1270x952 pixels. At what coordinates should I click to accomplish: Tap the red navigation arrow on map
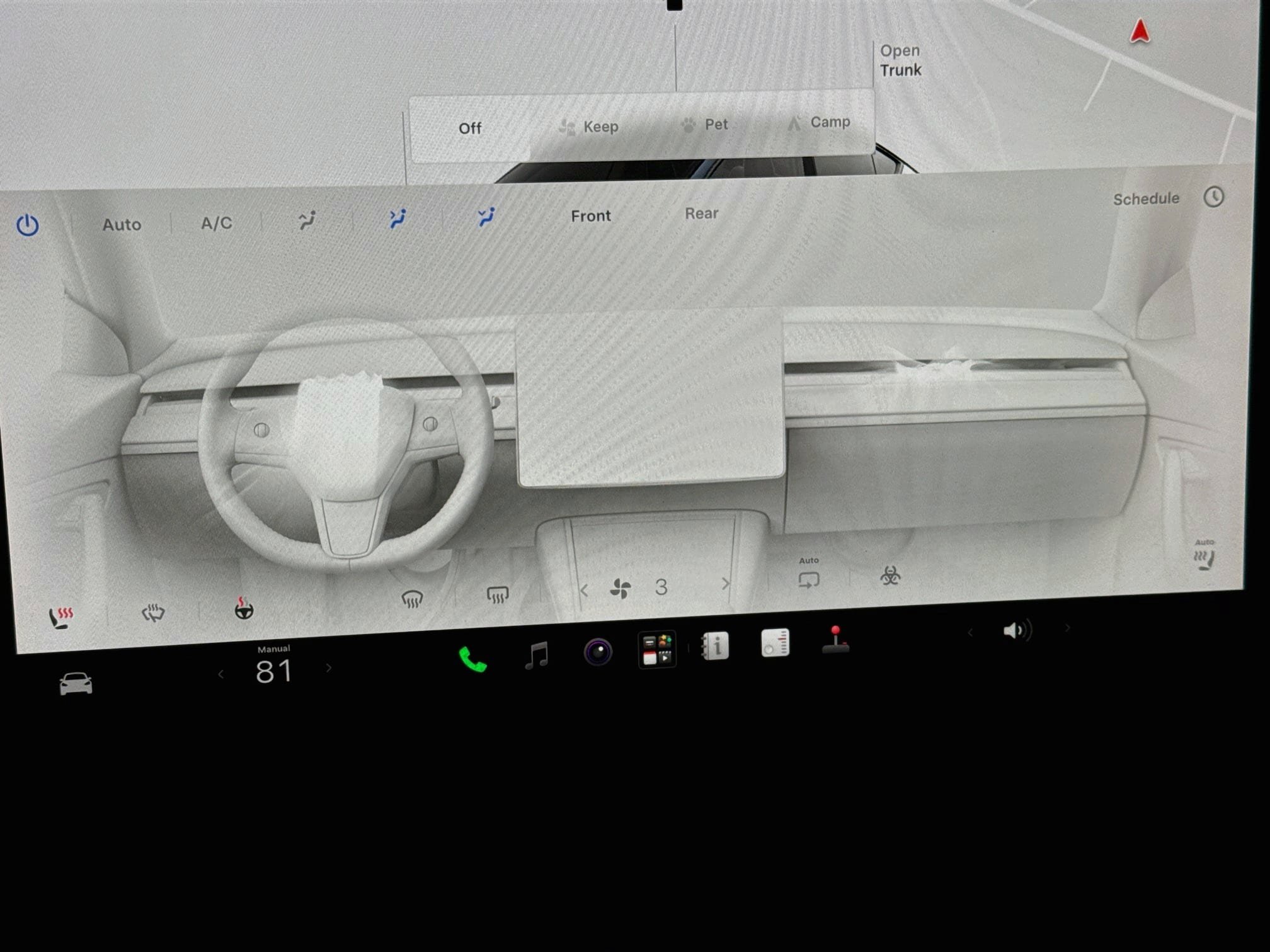(x=1139, y=31)
